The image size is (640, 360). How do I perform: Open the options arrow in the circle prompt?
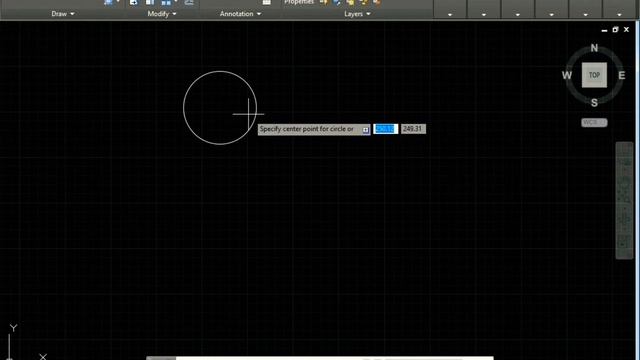pyautogui.click(x=366, y=130)
